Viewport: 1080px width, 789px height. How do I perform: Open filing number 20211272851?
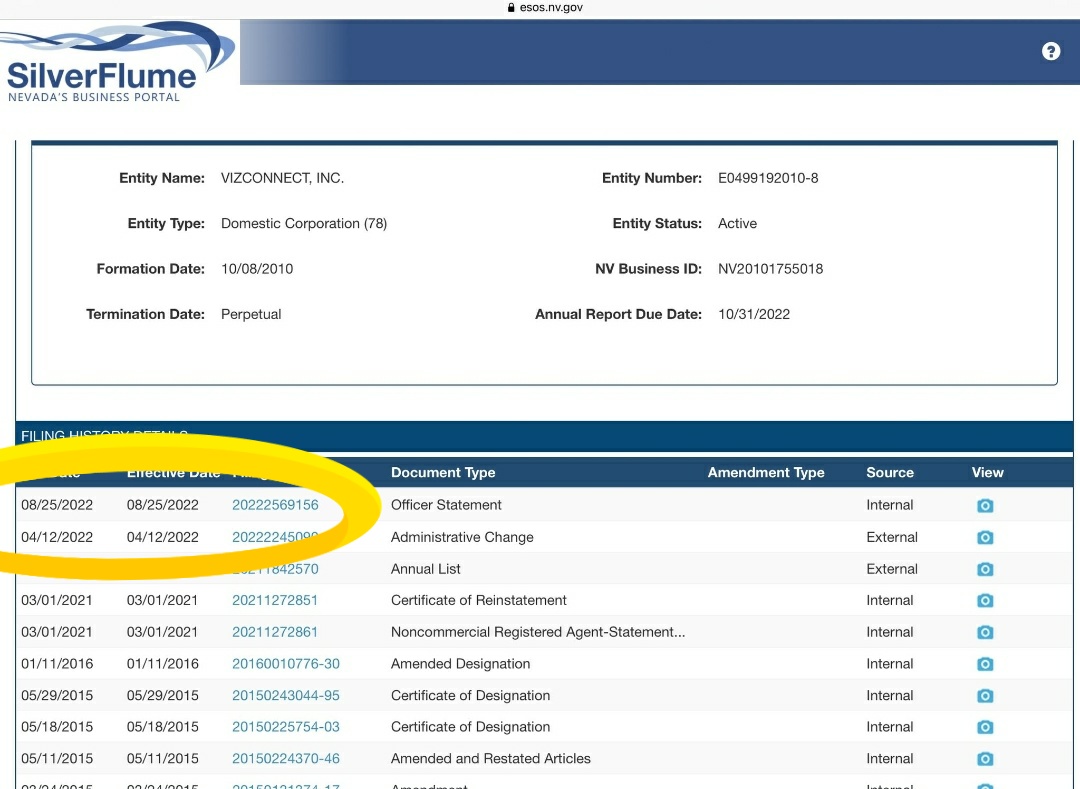tap(274, 600)
